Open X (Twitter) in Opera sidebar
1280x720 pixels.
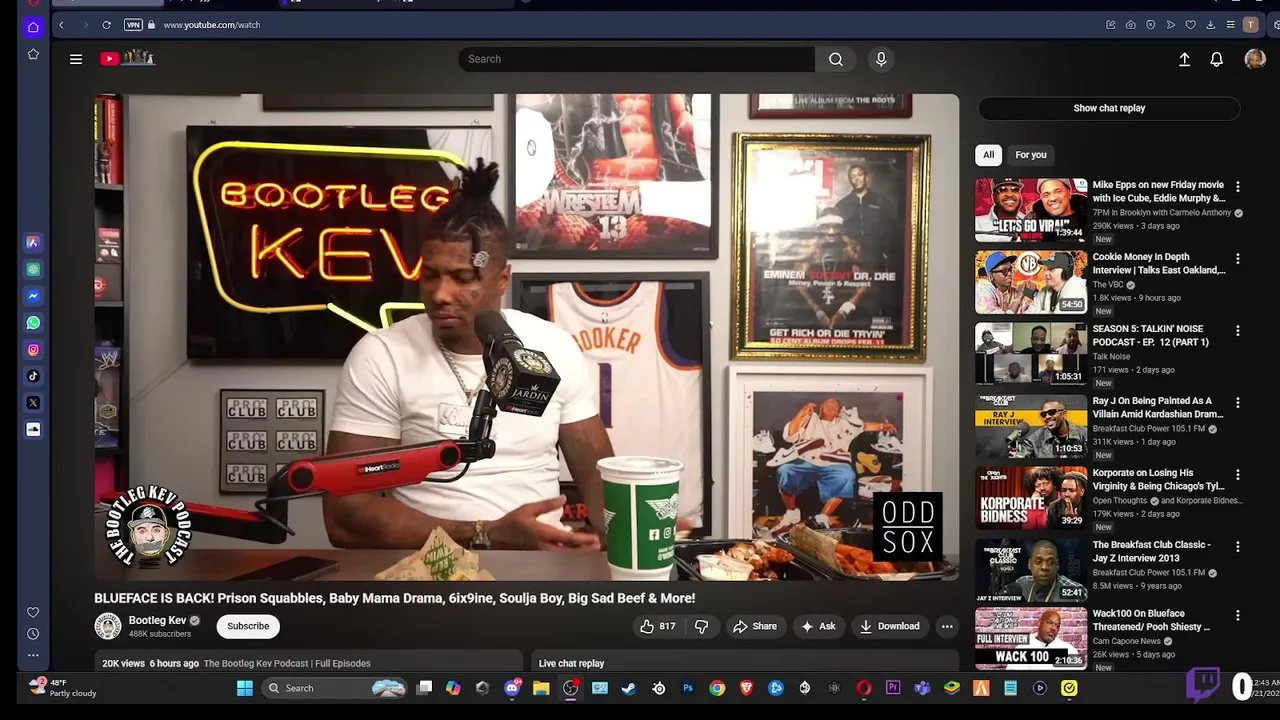click(33, 403)
